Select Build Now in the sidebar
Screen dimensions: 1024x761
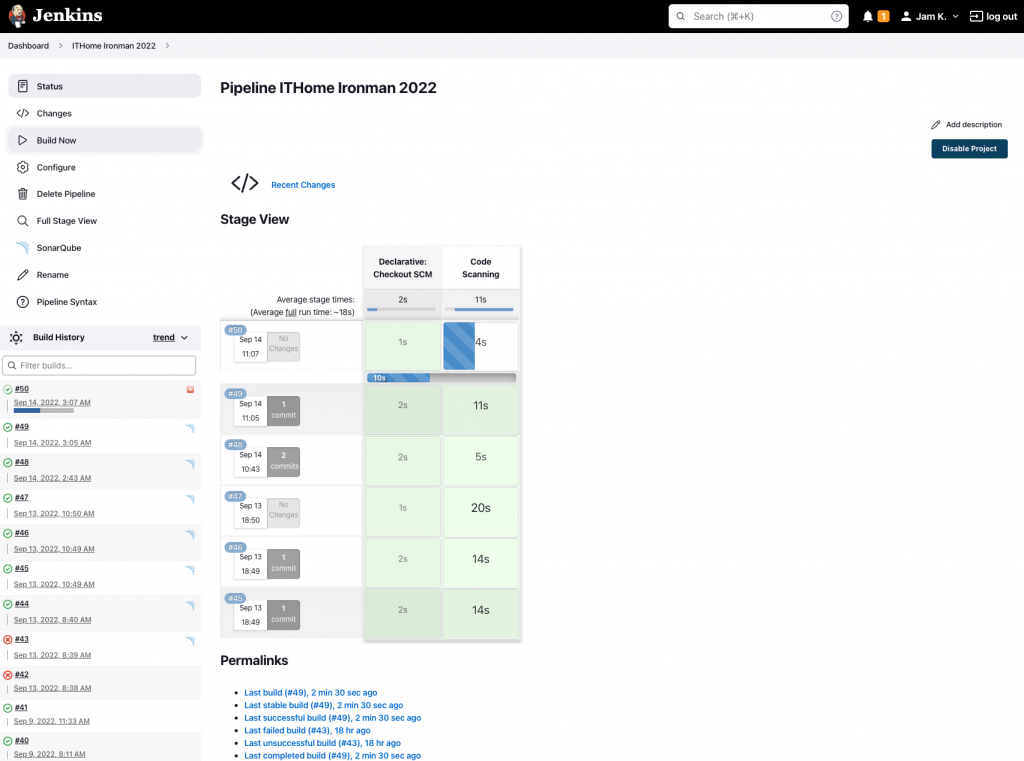pos(104,140)
